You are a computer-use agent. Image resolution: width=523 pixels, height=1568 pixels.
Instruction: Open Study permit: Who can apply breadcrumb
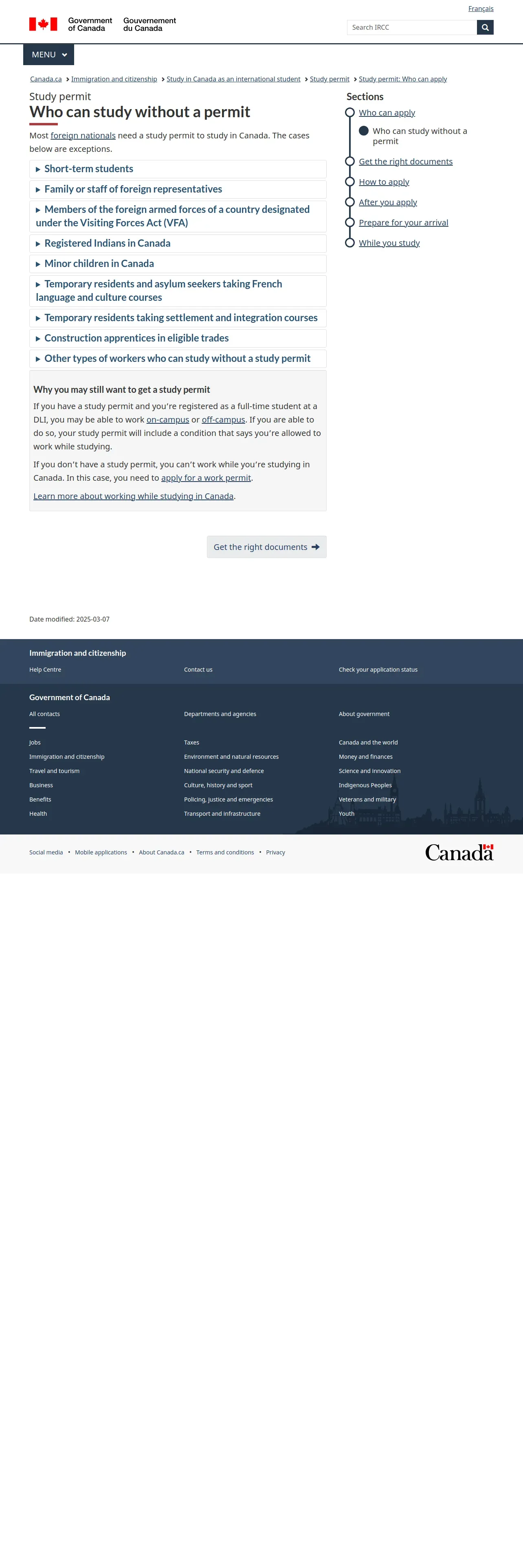402,79
